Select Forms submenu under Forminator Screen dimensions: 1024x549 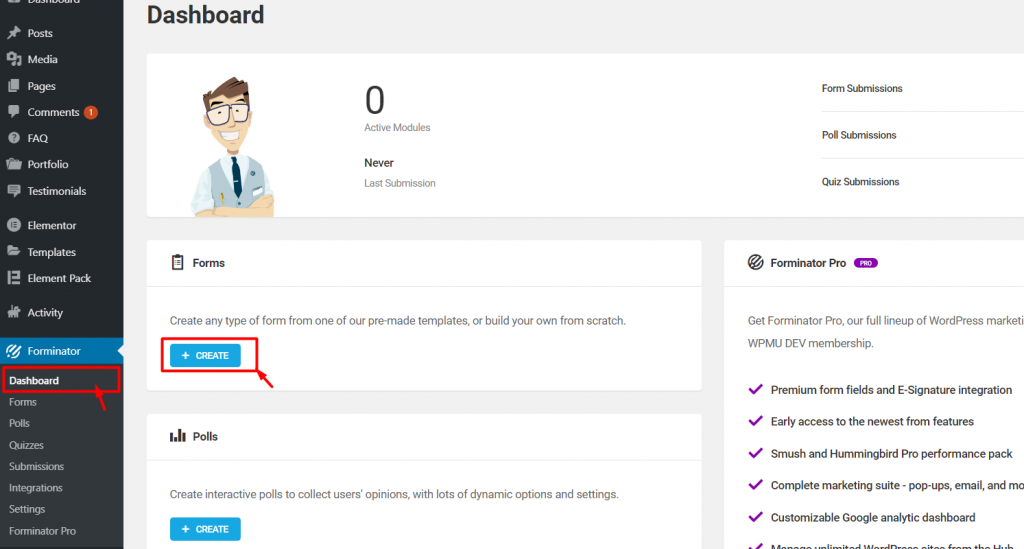[23, 402]
